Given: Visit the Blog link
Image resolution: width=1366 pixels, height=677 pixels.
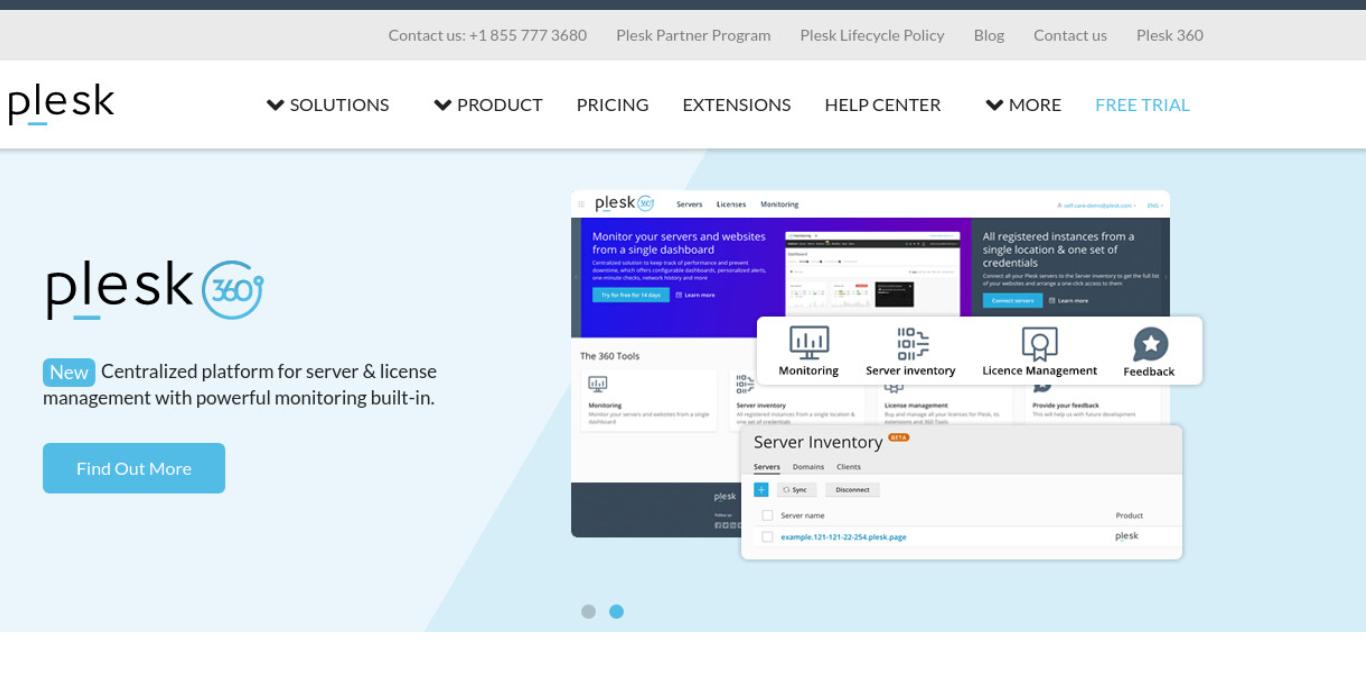Looking at the screenshot, I should [x=989, y=35].
